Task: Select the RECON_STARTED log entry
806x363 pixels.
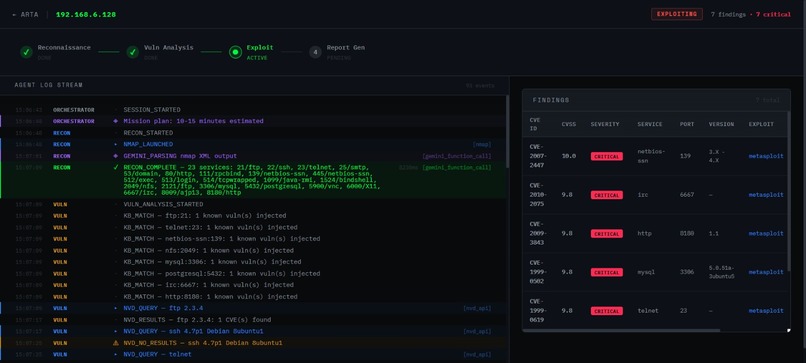Action: 253,133
